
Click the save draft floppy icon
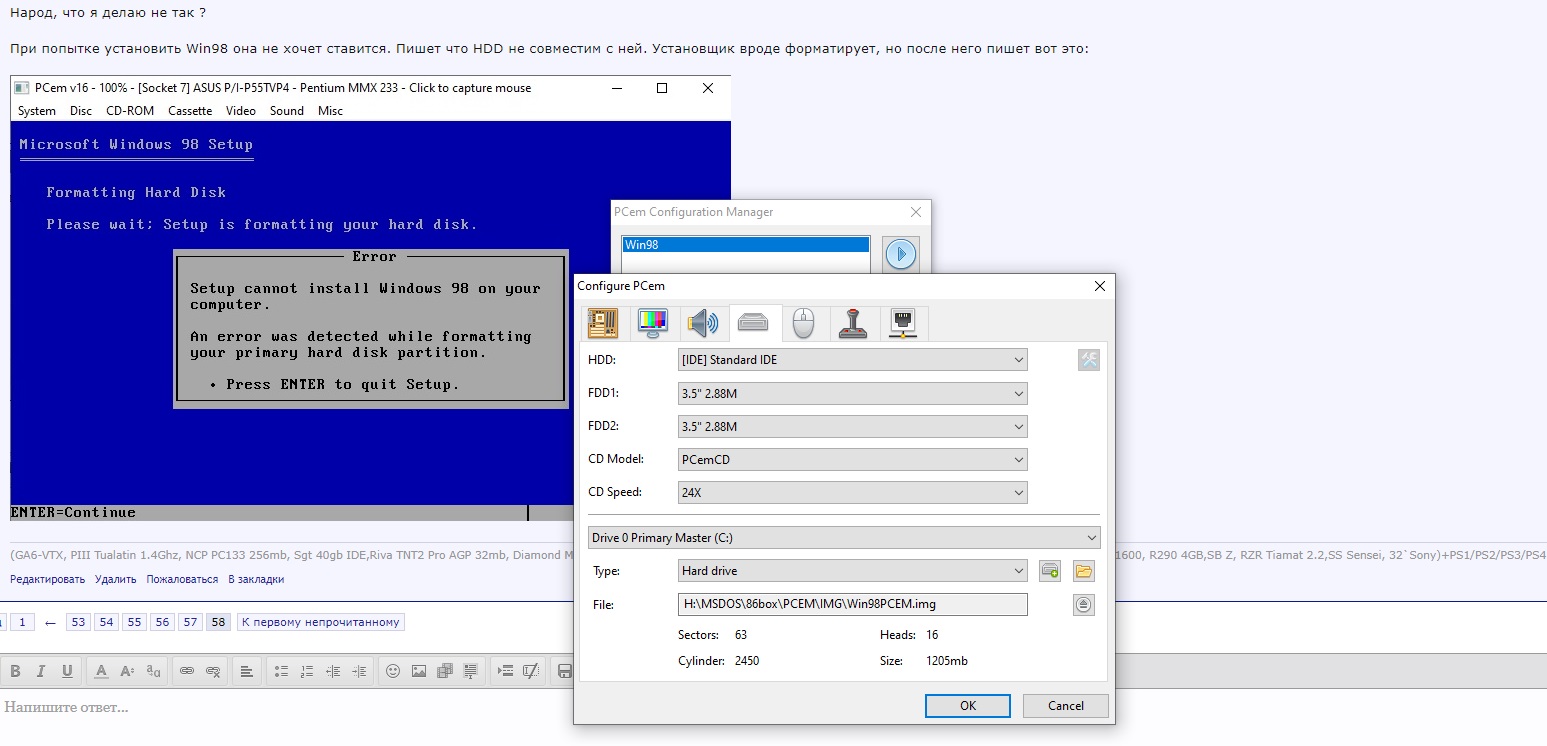(564, 671)
